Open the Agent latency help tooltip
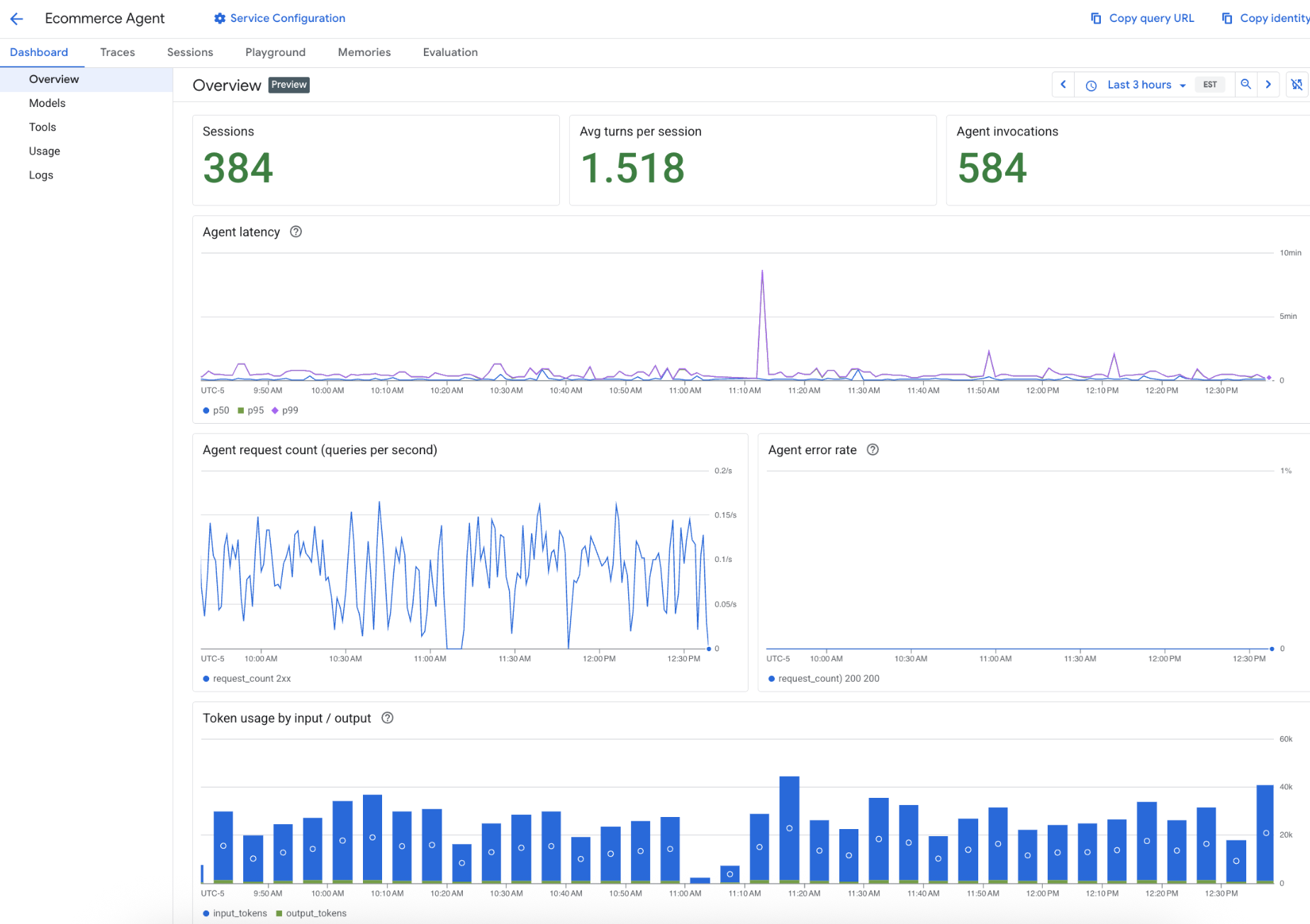 pyautogui.click(x=296, y=232)
